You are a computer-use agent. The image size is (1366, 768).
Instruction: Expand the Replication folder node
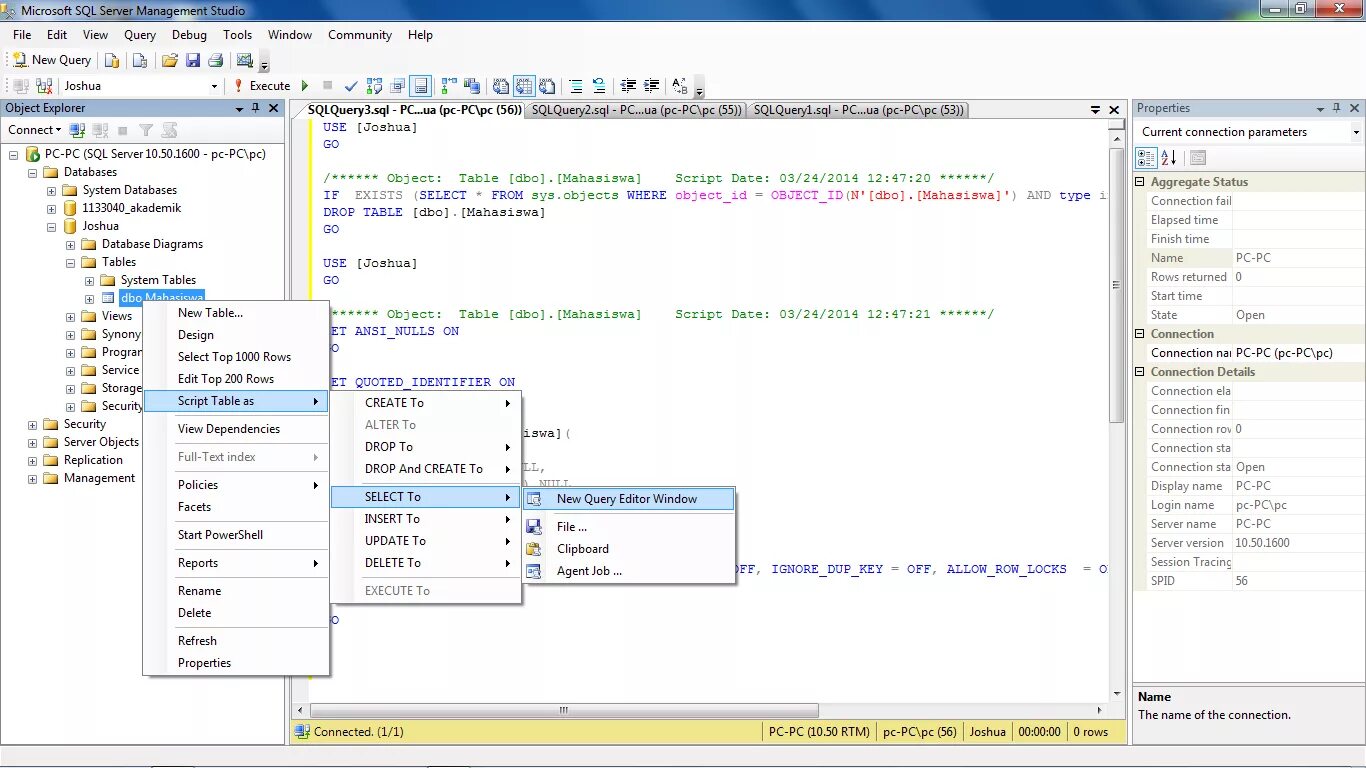point(32,460)
